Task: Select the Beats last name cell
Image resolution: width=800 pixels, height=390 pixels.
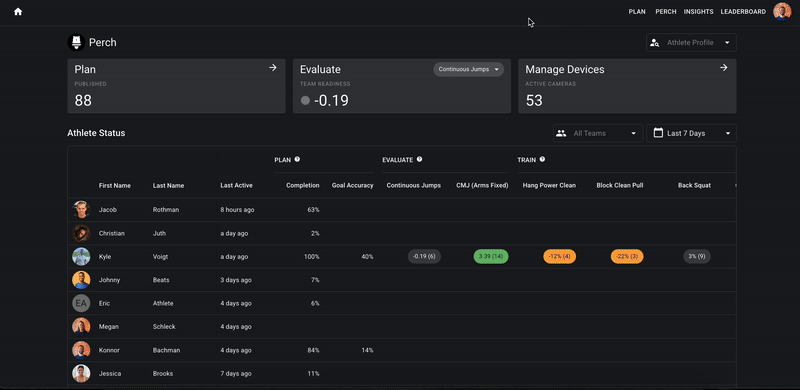Action: click(x=161, y=280)
